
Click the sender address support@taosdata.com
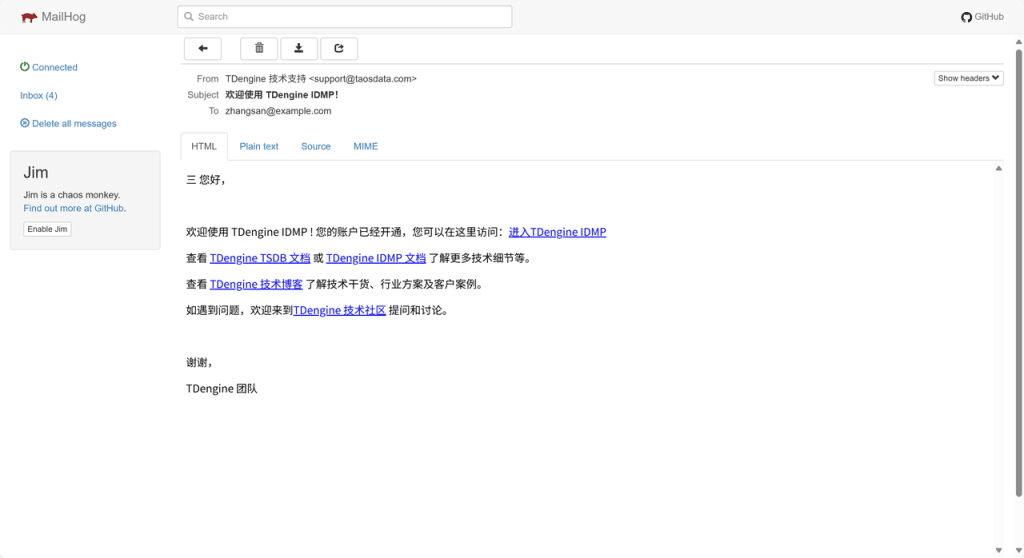pos(362,78)
